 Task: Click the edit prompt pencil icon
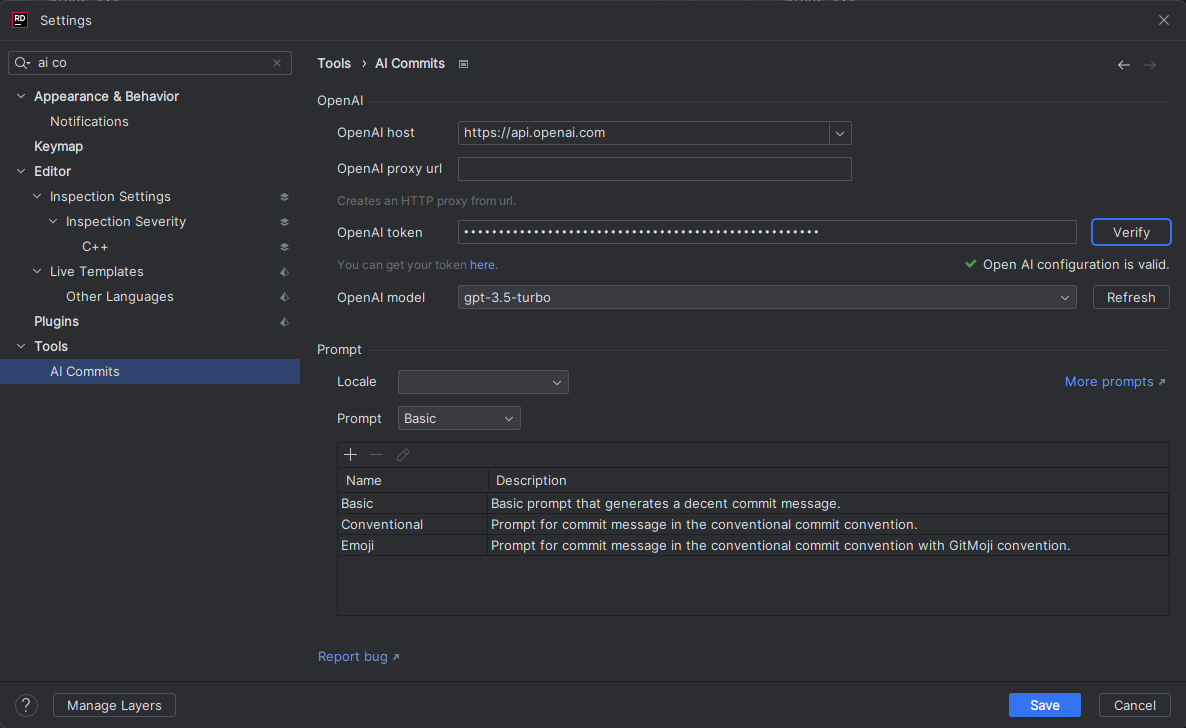403,455
